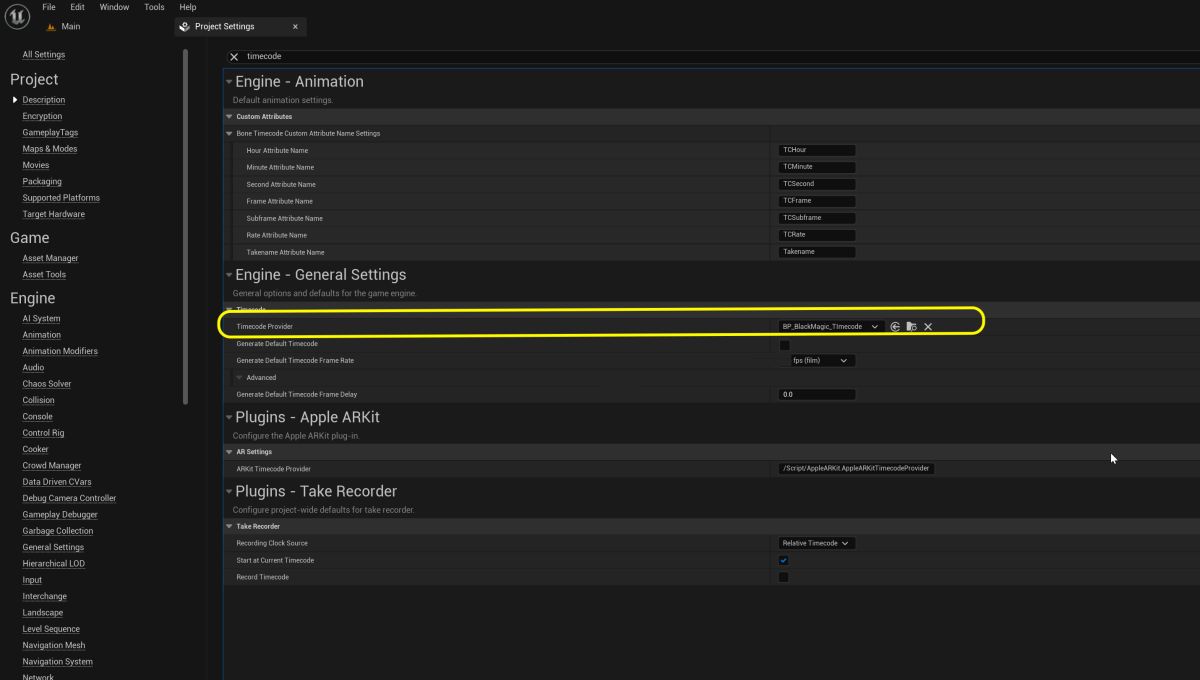Toggle Generate Default Timecode checkbox

[x=784, y=344]
